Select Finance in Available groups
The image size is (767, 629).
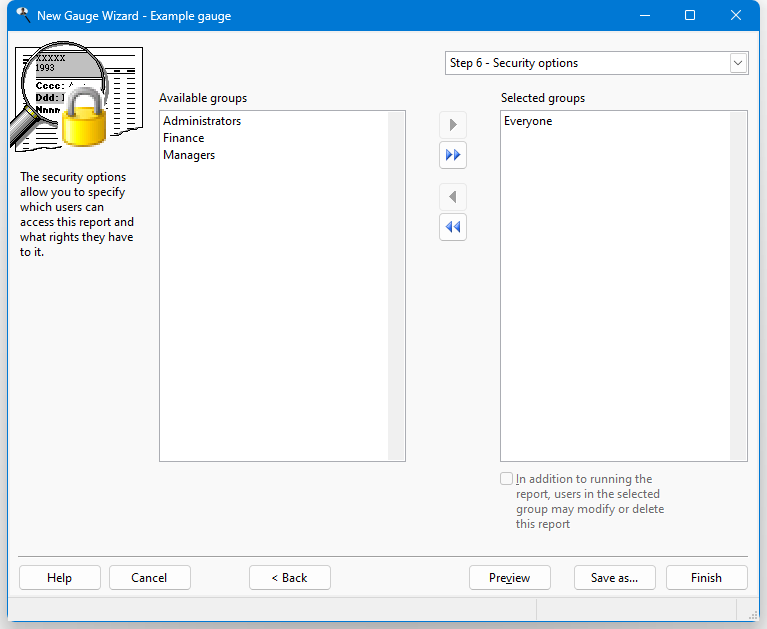183,138
